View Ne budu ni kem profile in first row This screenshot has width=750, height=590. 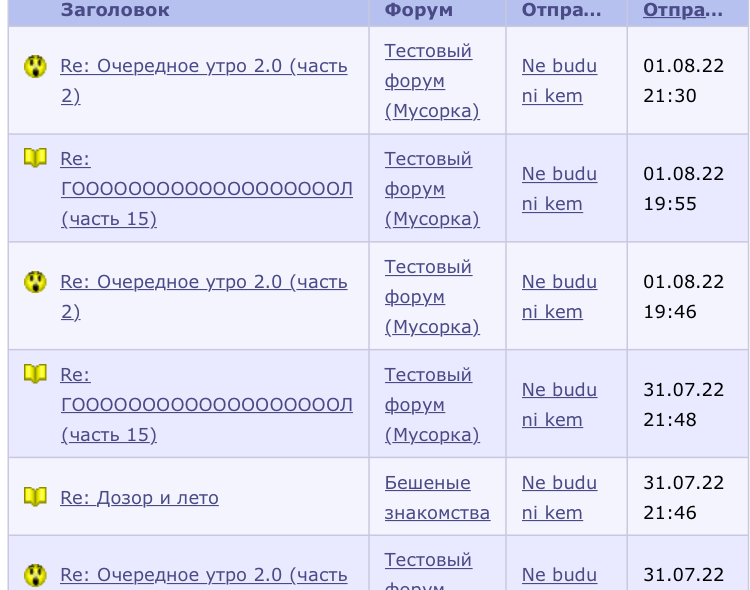559,81
